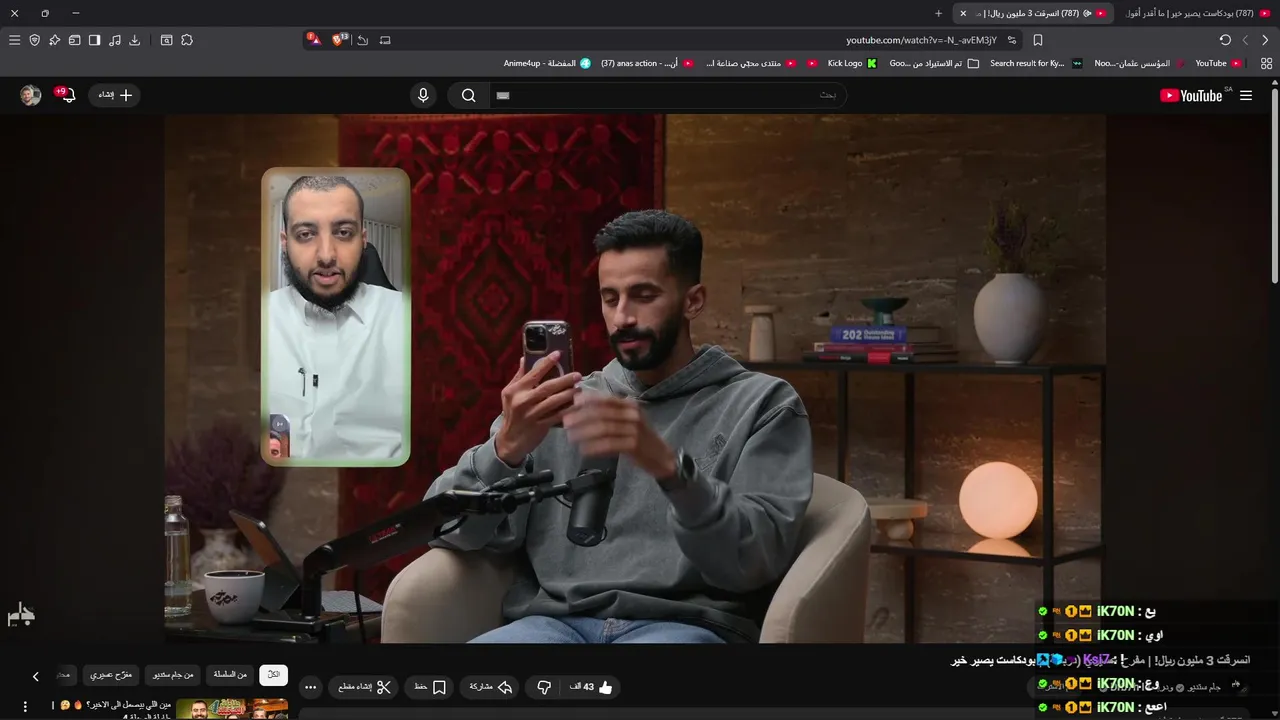Create a clip 'إنشاء مقطع'
This screenshot has height=720, width=1280.
coord(364,687)
